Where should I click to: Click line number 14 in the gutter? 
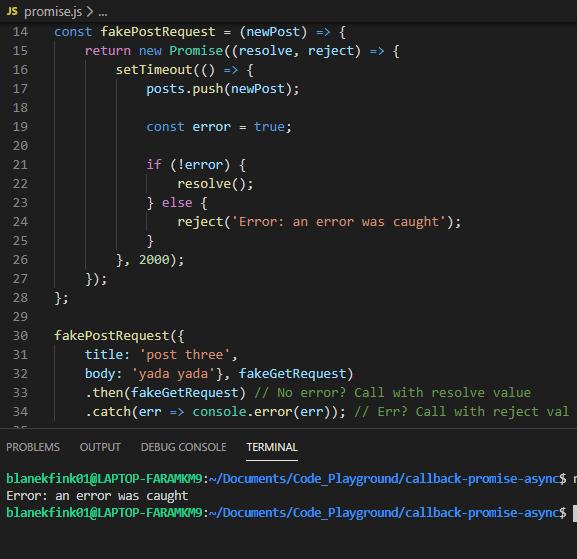click(20, 32)
